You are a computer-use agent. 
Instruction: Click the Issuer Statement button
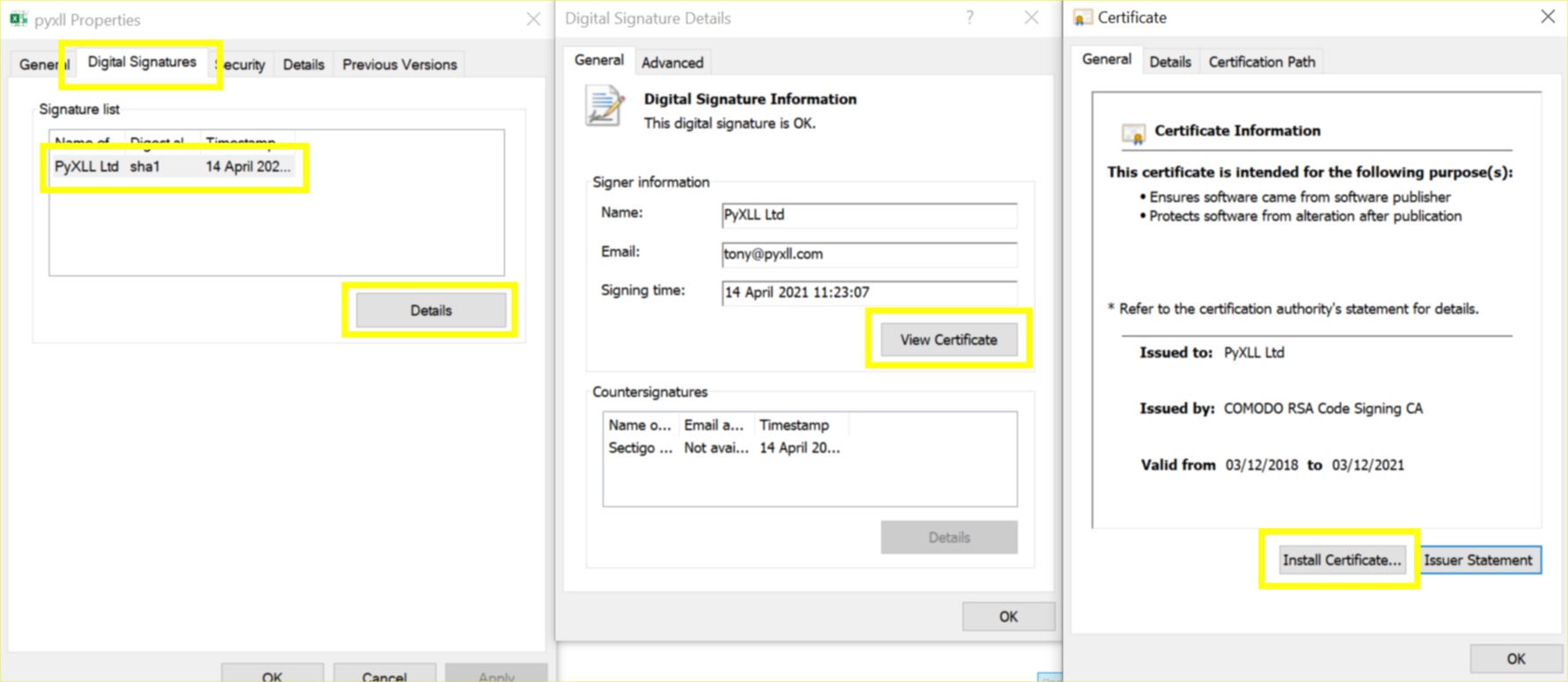tap(1478, 561)
